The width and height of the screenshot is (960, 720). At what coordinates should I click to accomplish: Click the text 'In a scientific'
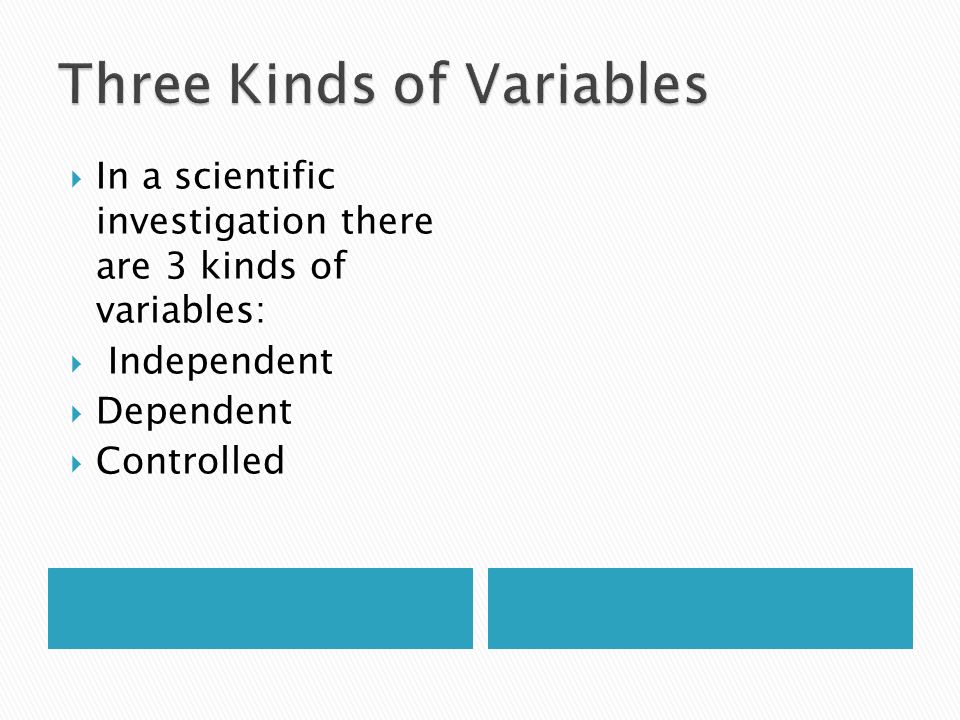(x=216, y=176)
